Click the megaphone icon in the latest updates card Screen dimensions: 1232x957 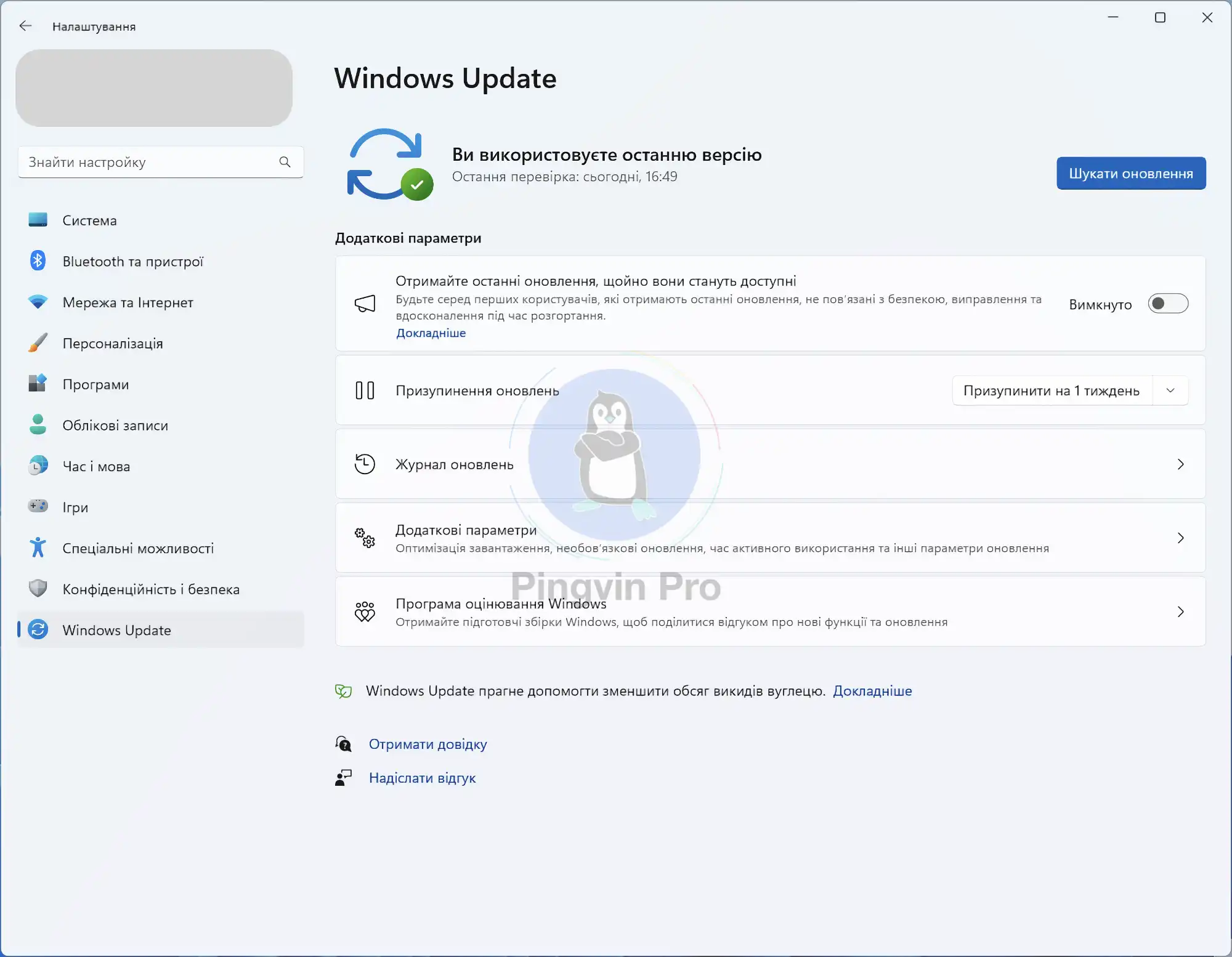365,303
